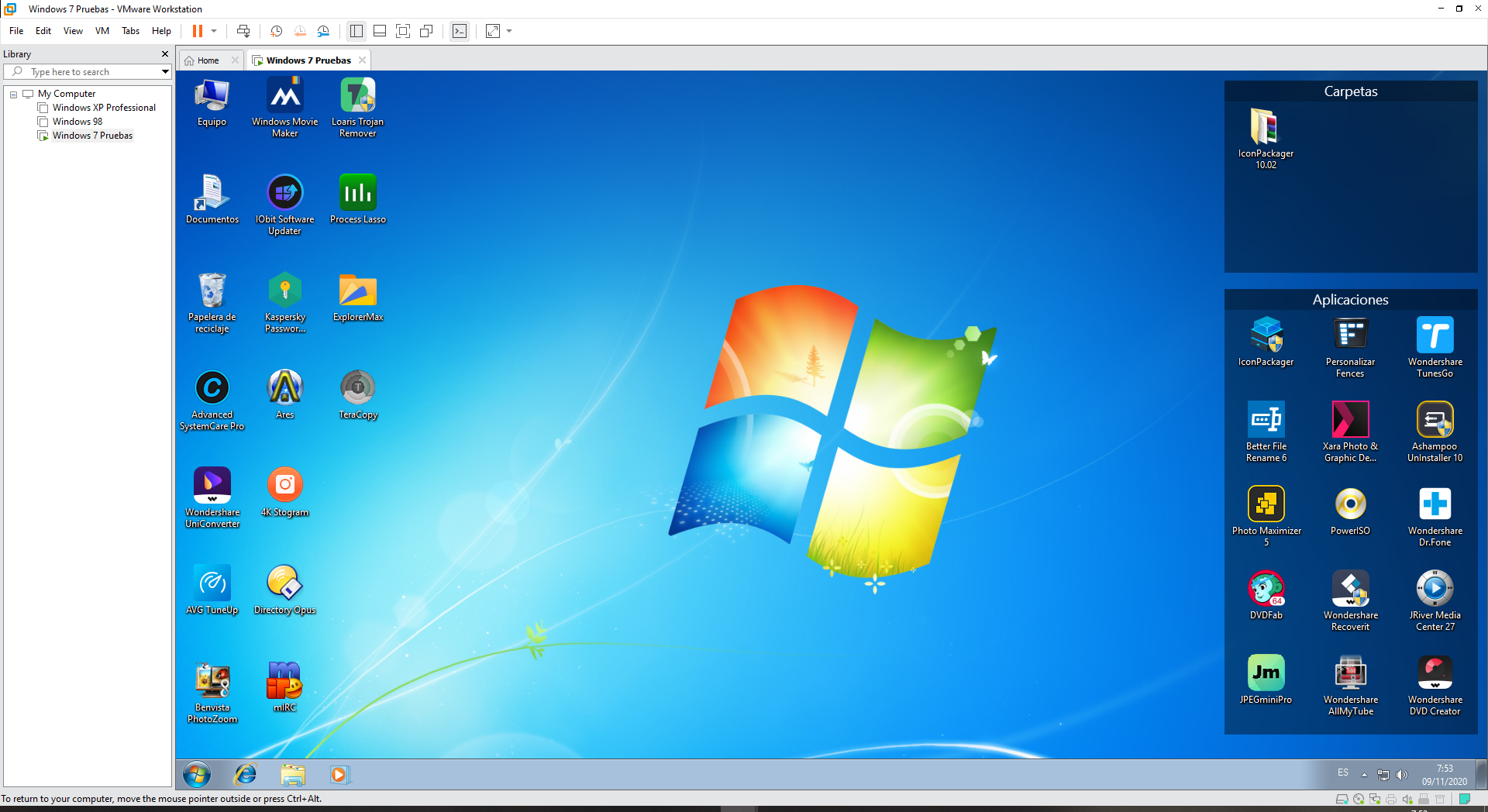Select the ExplorerMax icon
Screen dimensions: 1488x812
pyautogui.click(x=357, y=298)
